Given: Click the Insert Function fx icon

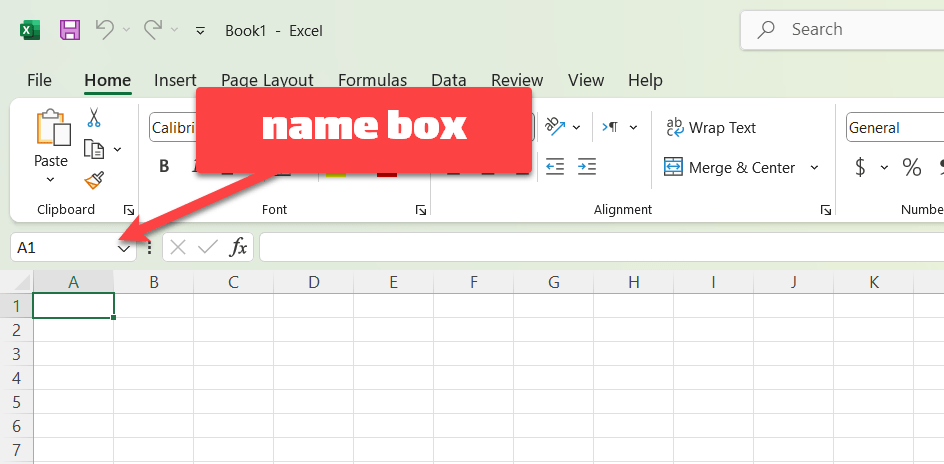Looking at the screenshot, I should 239,247.
